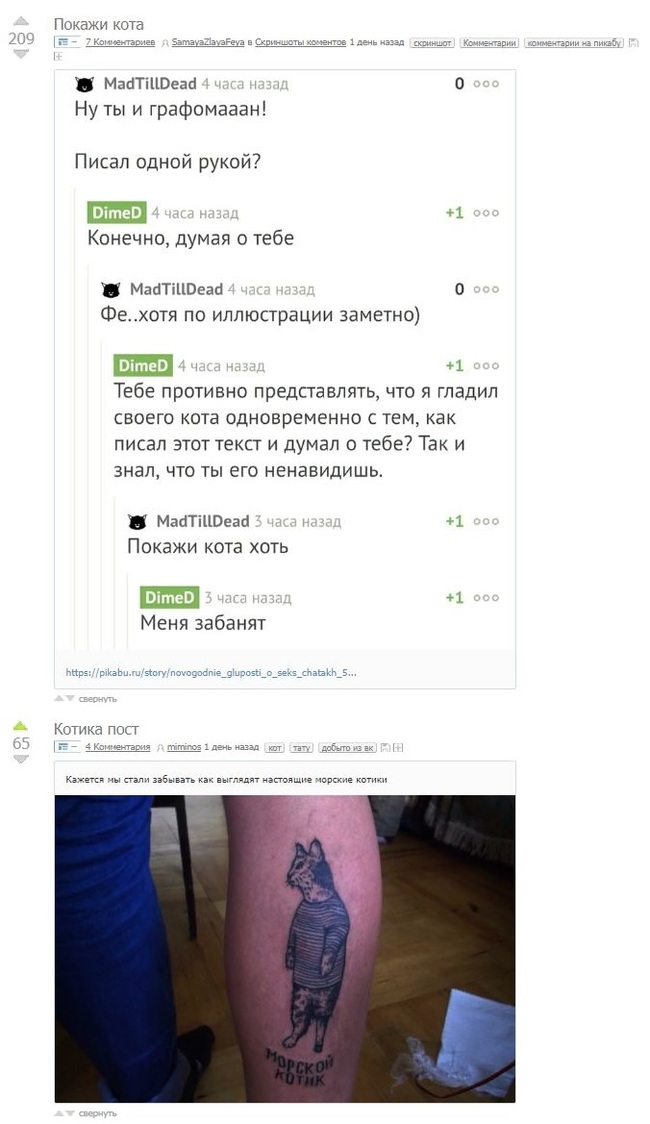The width and height of the screenshot is (650, 1124).
Task: Click the save floppy icon on 'Котика пост'
Action: point(386,747)
